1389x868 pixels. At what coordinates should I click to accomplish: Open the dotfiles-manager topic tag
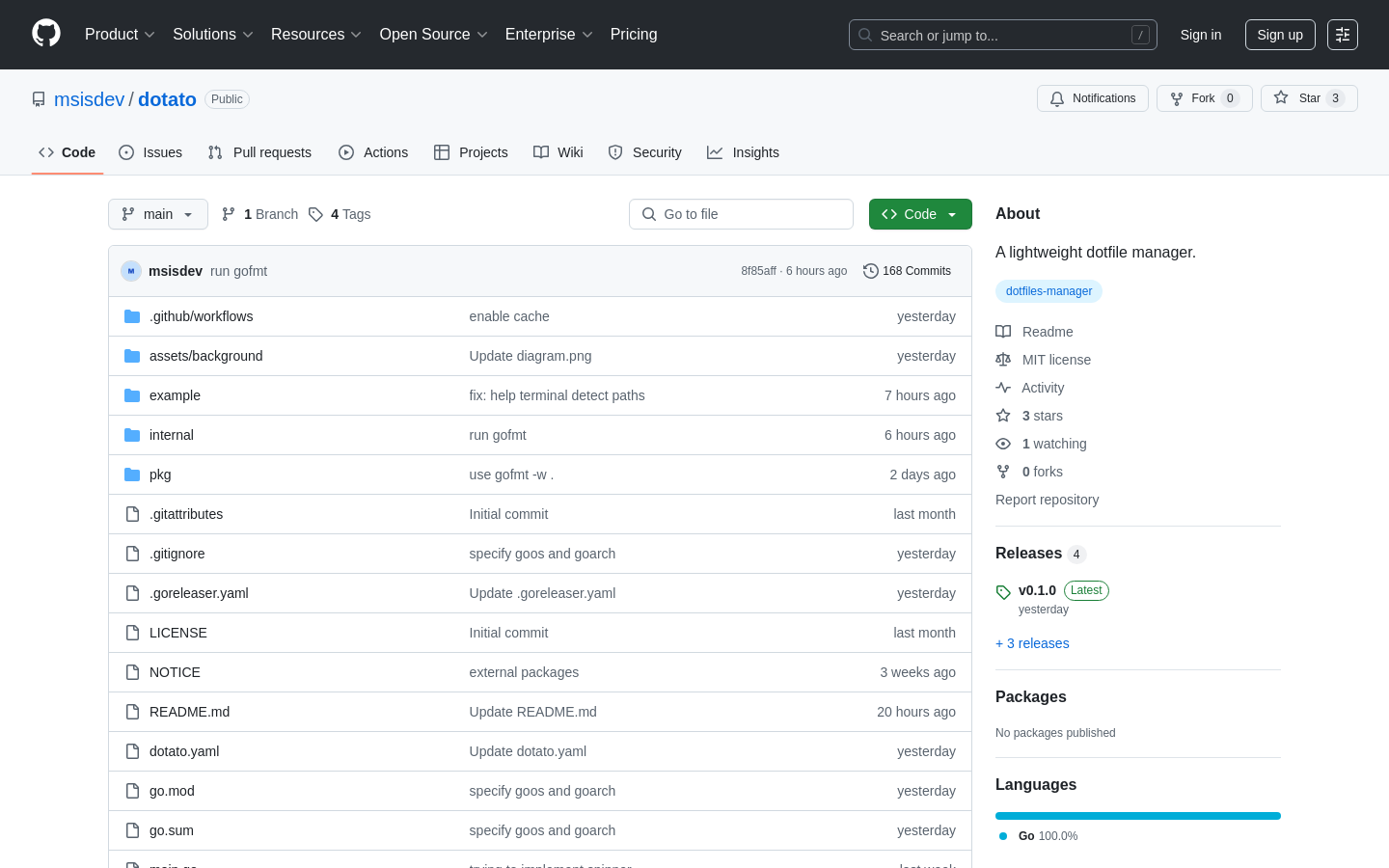click(1049, 291)
